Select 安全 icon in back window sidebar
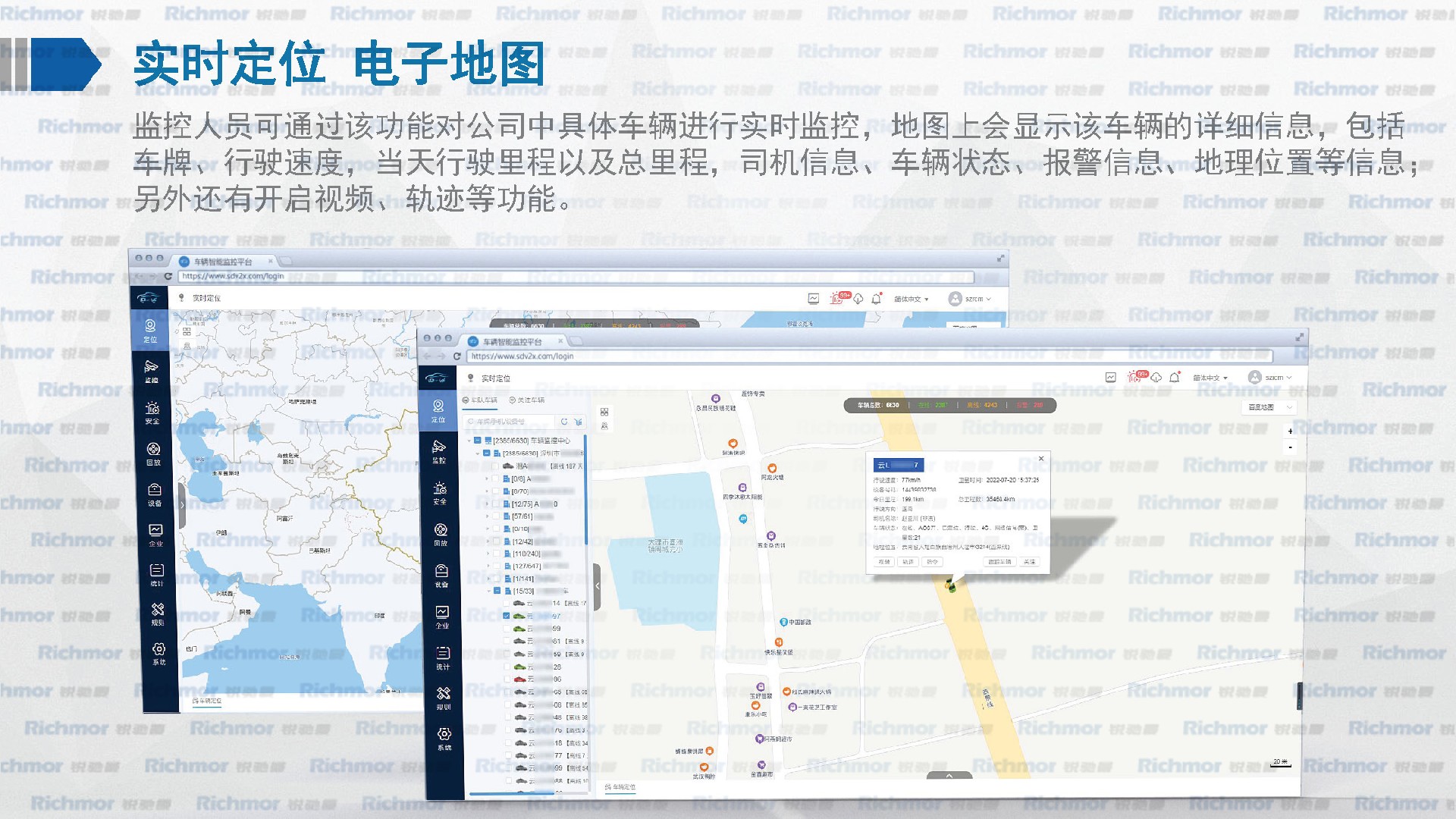1456x819 pixels. (x=152, y=408)
